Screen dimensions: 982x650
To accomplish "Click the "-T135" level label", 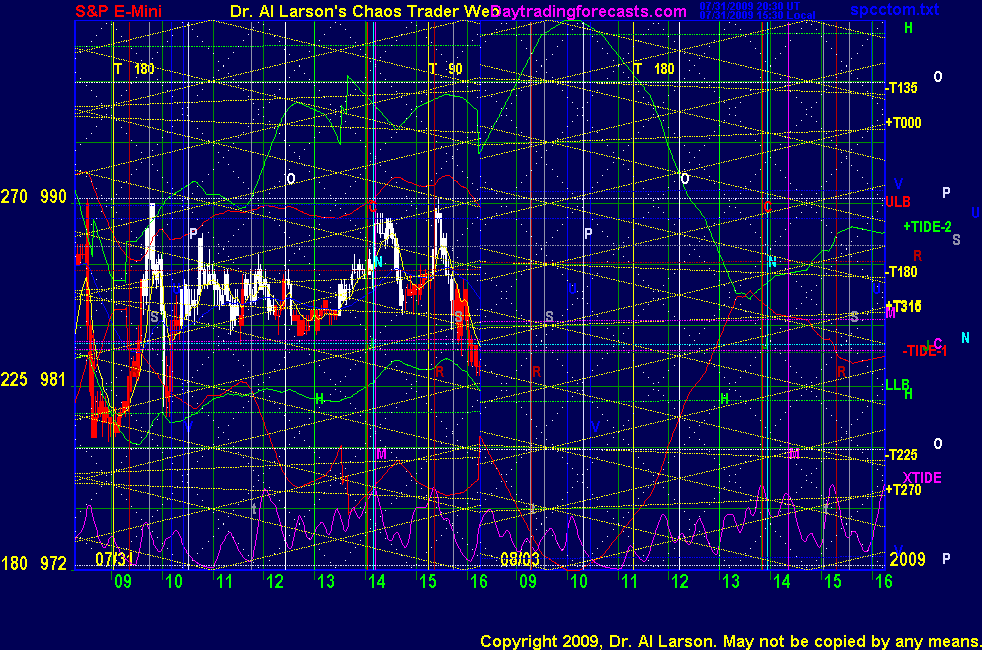I will (902, 88).
